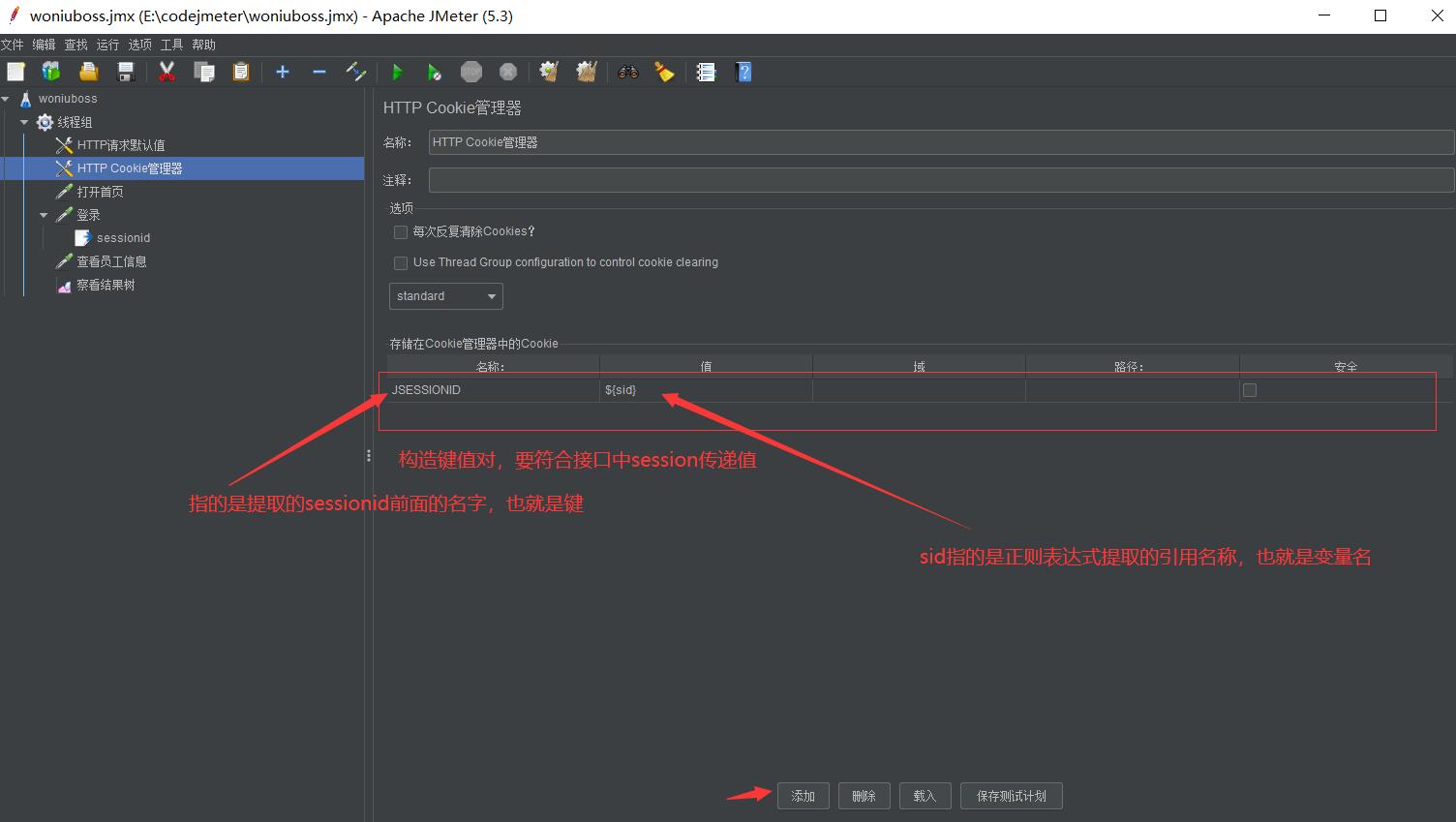Click the Open file folder icon

(89, 72)
